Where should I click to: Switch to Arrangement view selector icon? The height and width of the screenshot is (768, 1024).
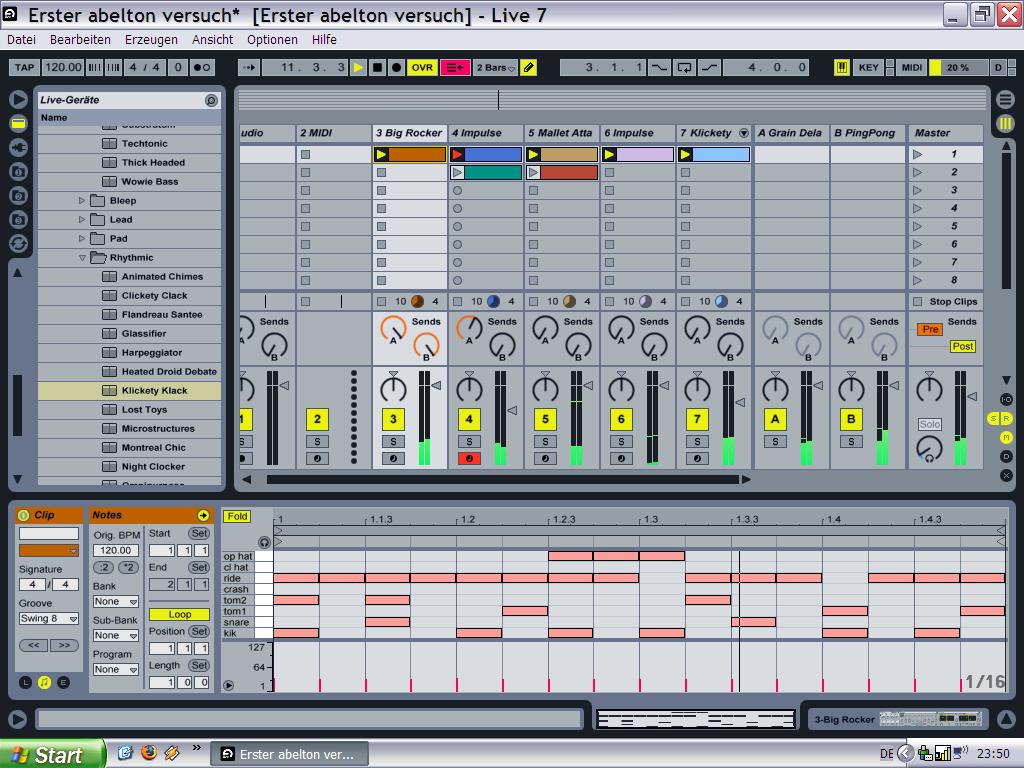click(1005, 100)
